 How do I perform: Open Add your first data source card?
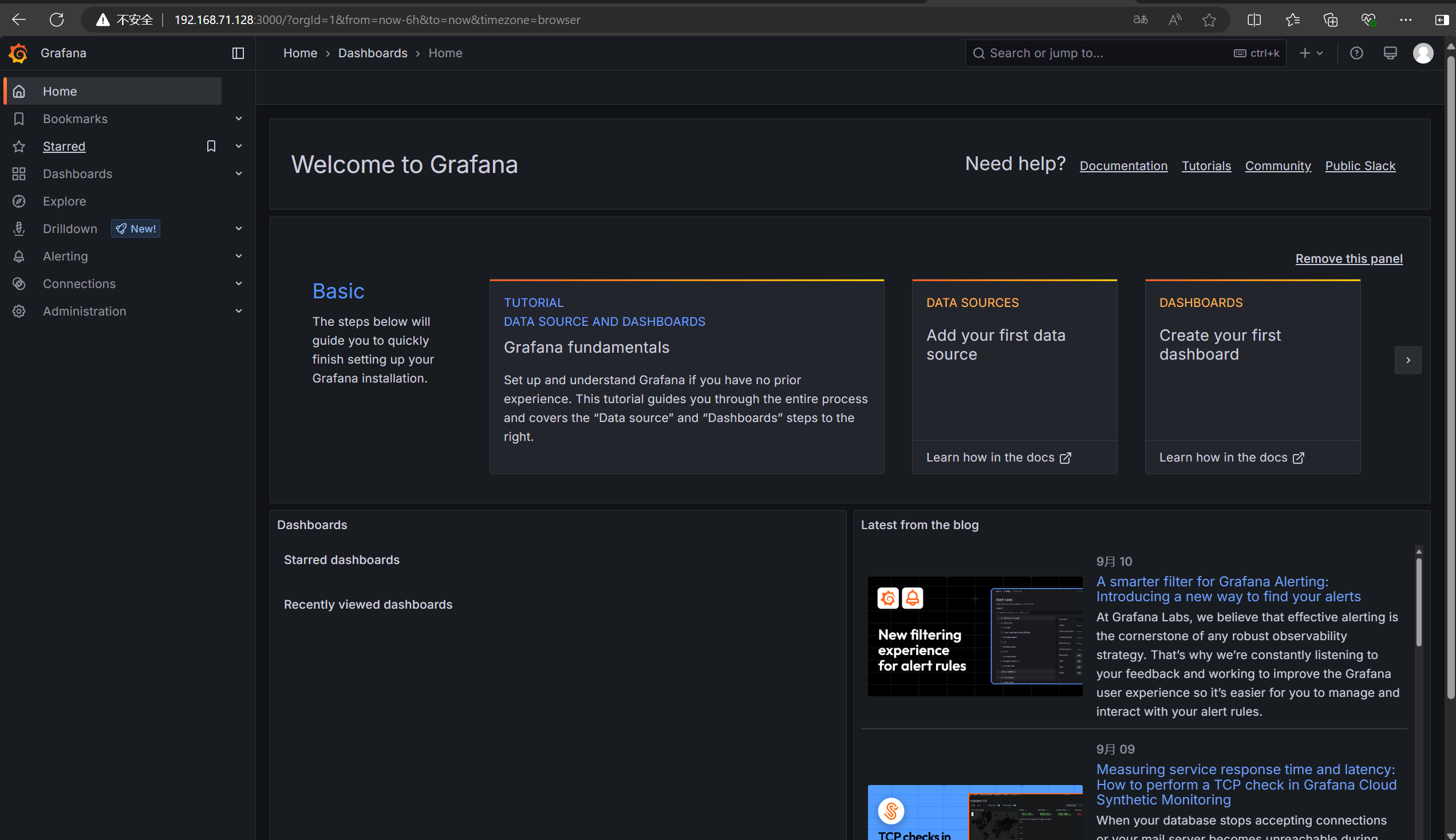point(1014,361)
